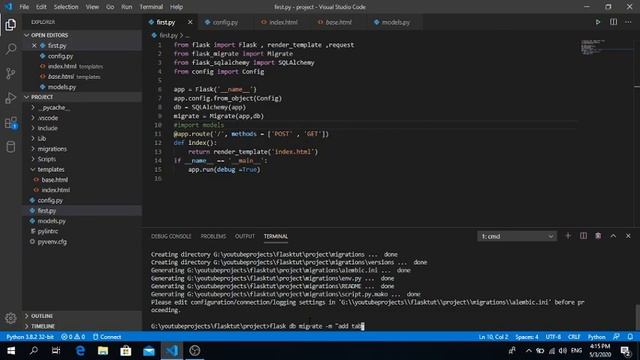The height and width of the screenshot is (360, 640).
Task: Click the terminal command input line
Action: point(257,326)
